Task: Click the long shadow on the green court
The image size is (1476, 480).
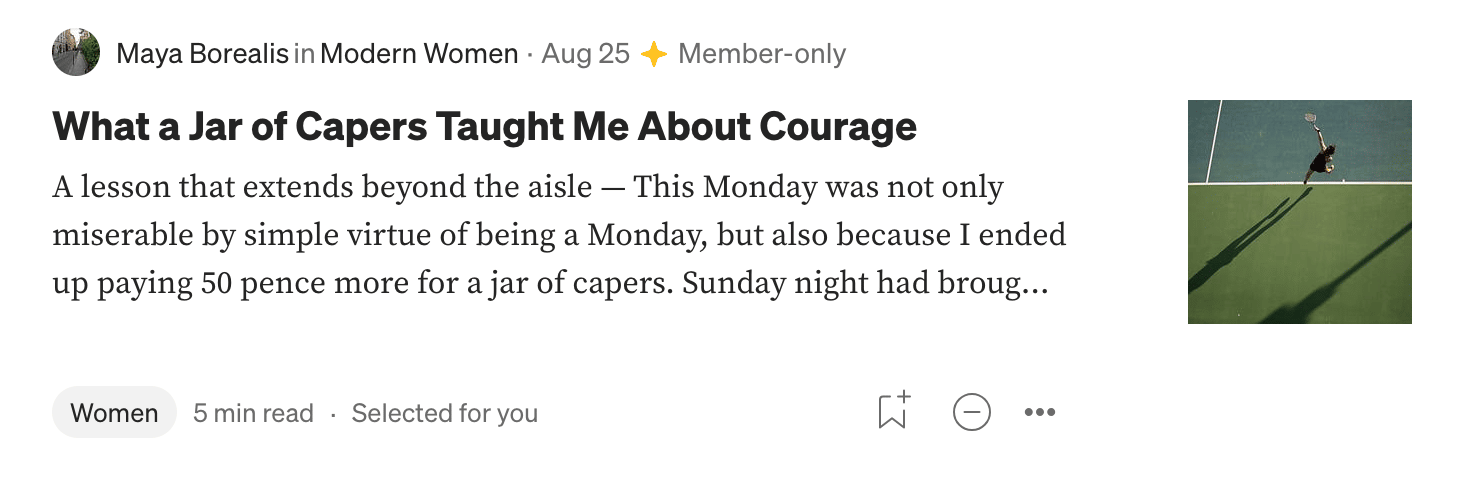Action: (1250, 240)
